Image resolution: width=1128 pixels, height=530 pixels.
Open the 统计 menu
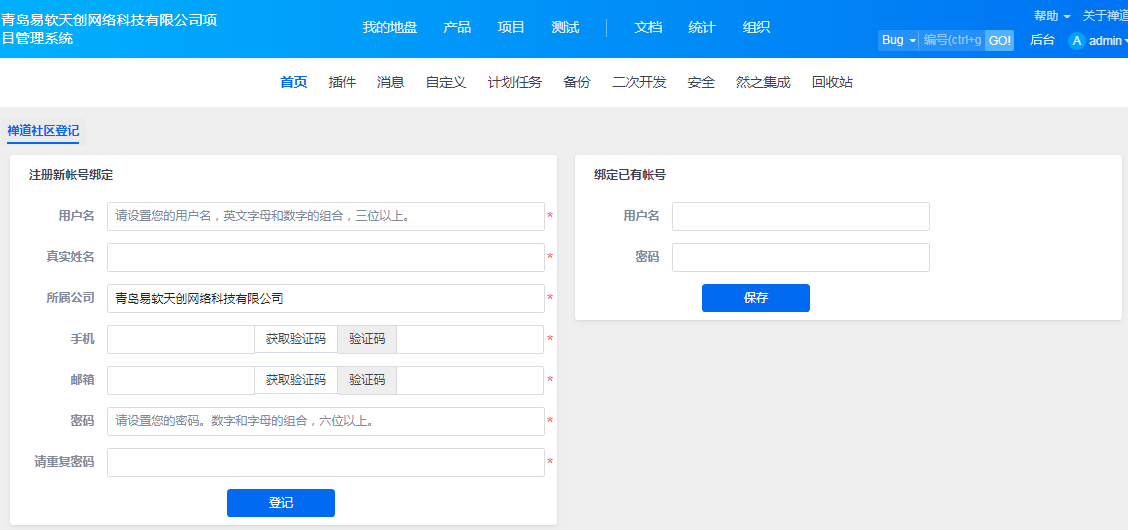[701, 27]
